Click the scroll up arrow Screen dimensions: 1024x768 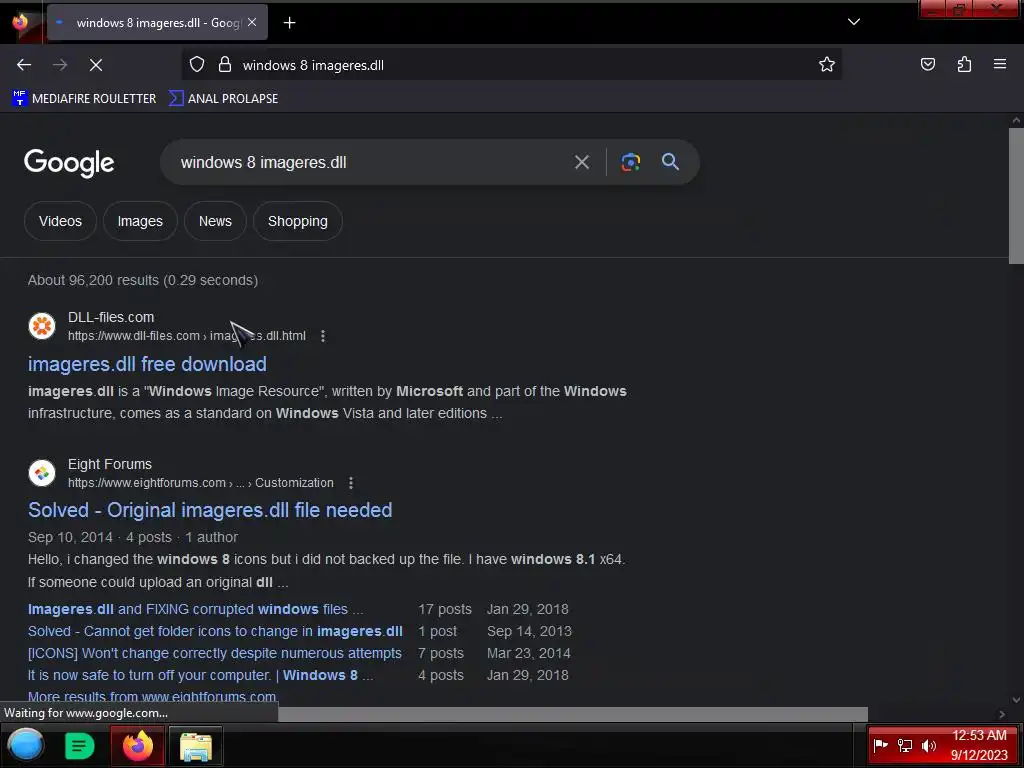[x=1016, y=120]
